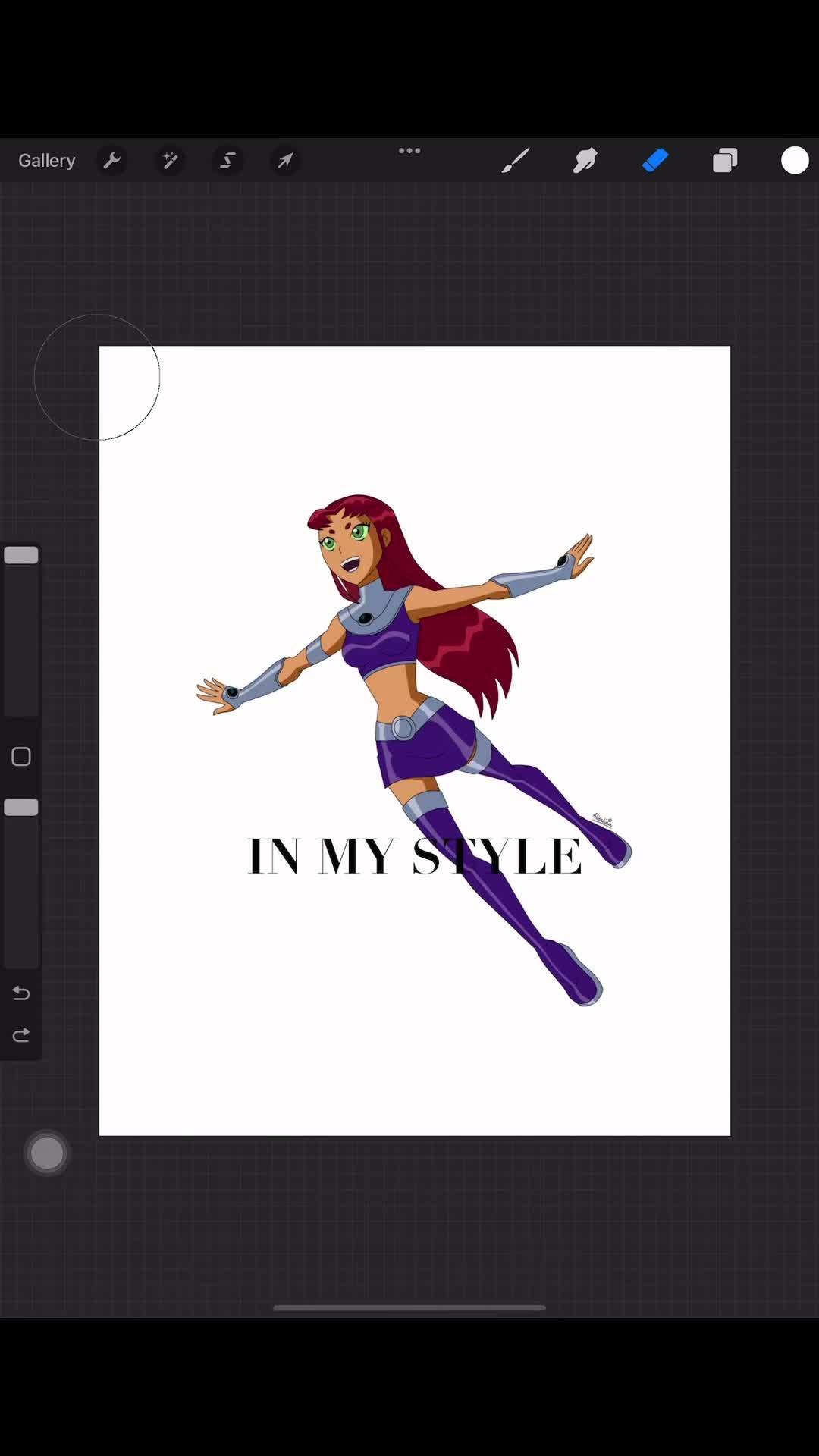Viewport: 819px width, 1456px height.
Task: Open the Adjustments magic wand menu
Action: point(170,161)
